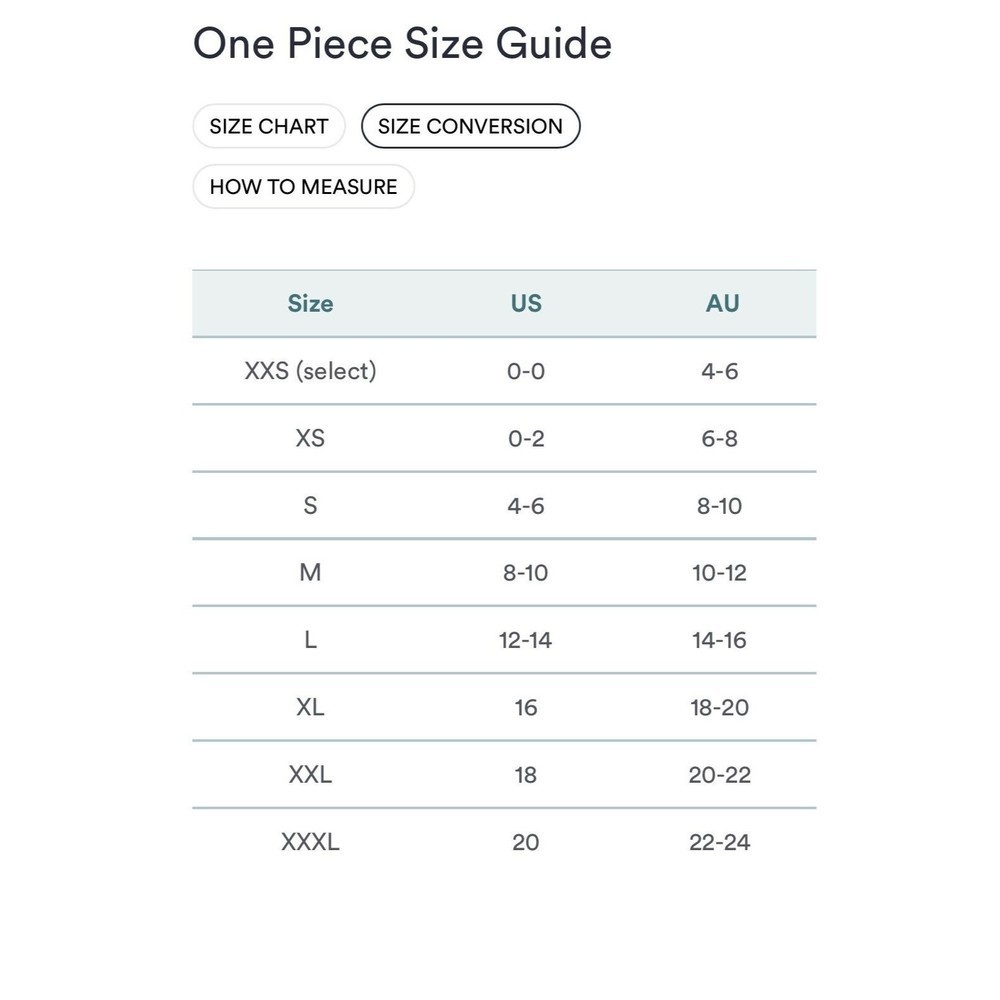Open the SIZE CHART tab
This screenshot has height=1000, width=1000.
(268, 126)
